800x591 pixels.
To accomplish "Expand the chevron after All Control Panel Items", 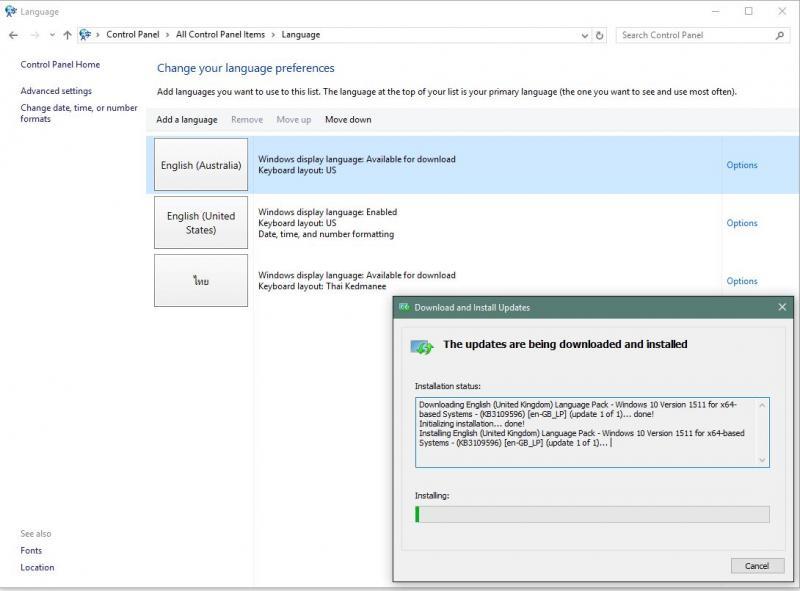I will pyautogui.click(x=273, y=35).
